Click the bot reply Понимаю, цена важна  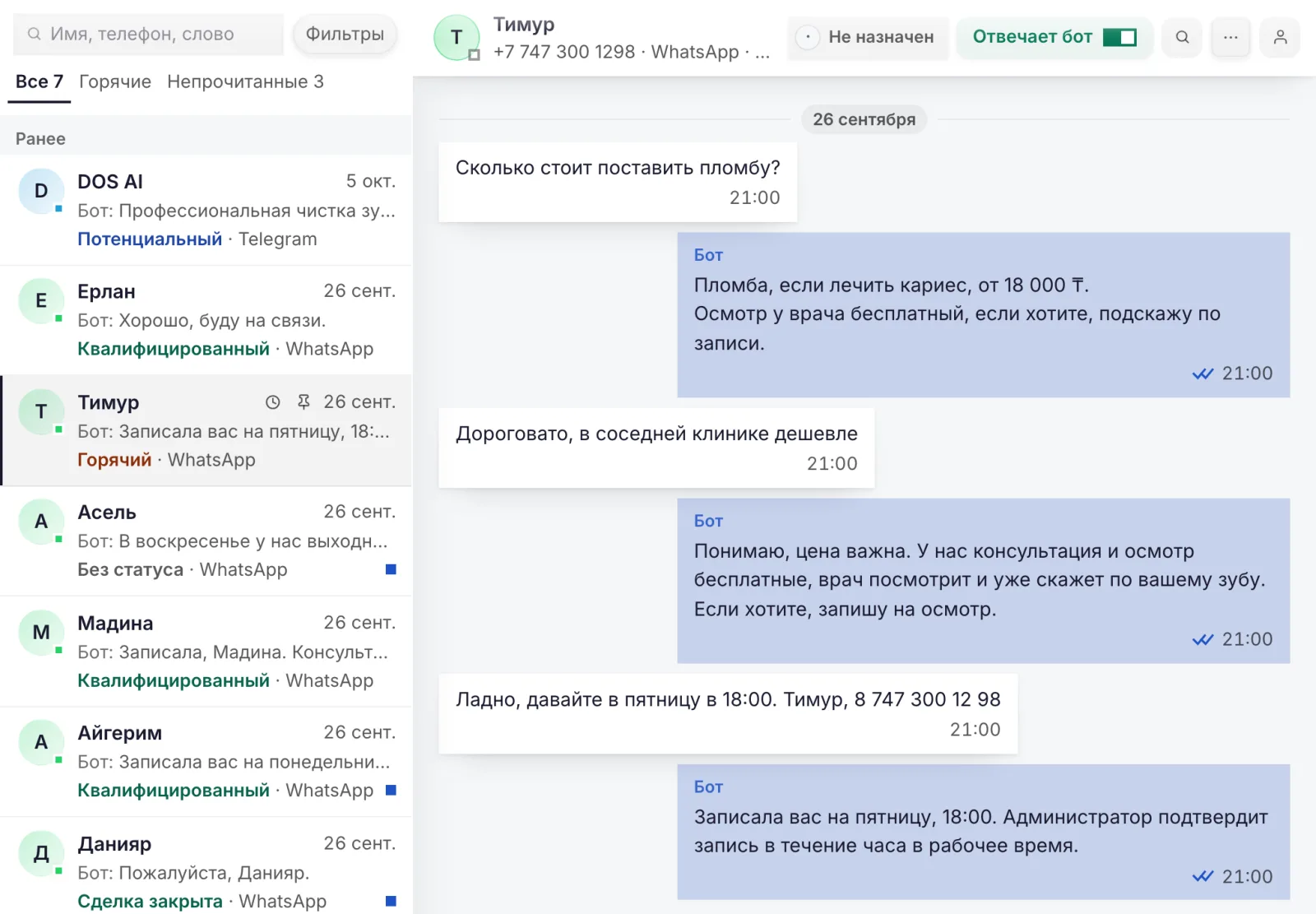coord(984,581)
